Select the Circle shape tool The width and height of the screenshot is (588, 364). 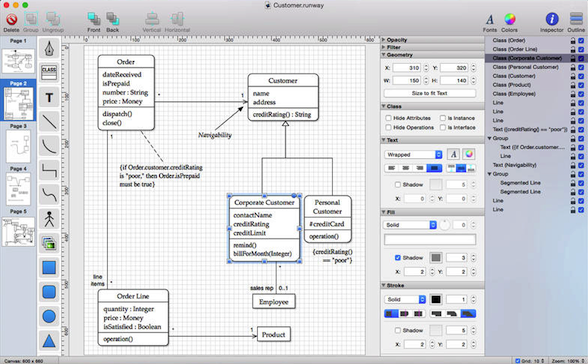click(49, 316)
